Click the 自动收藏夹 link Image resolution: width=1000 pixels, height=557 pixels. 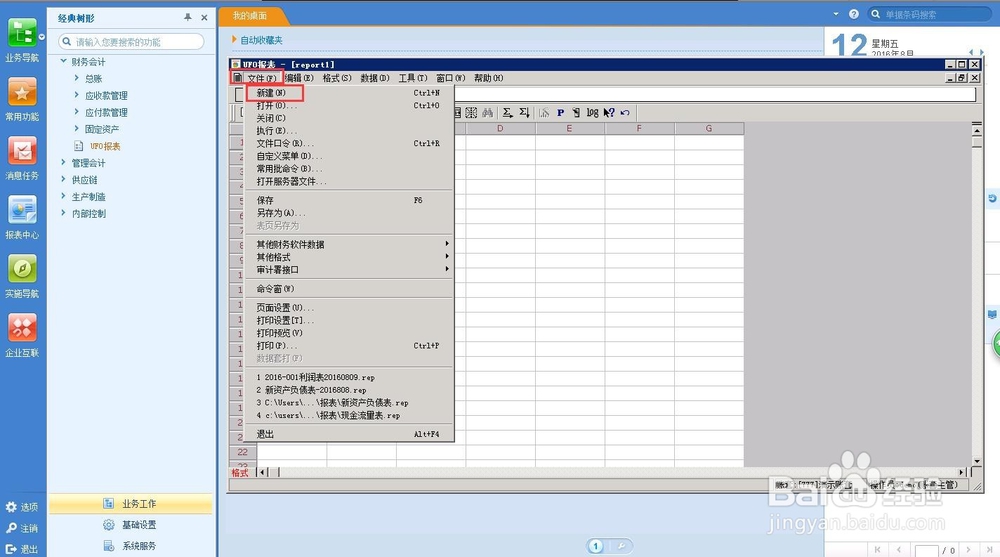[261, 40]
